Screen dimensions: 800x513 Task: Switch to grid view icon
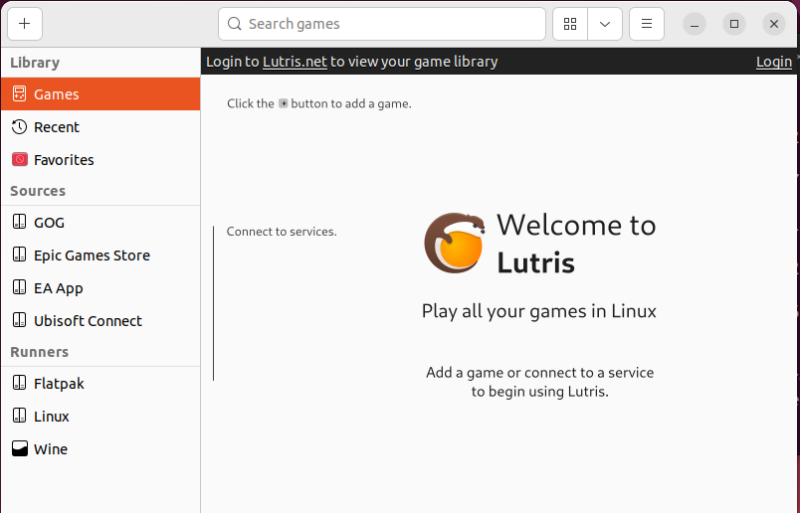click(570, 24)
